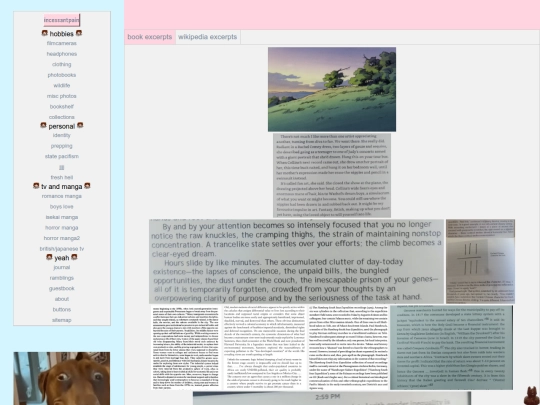Click the animal icon left of tv and manga
Screen dimensions: 540x405
coord(36,186)
